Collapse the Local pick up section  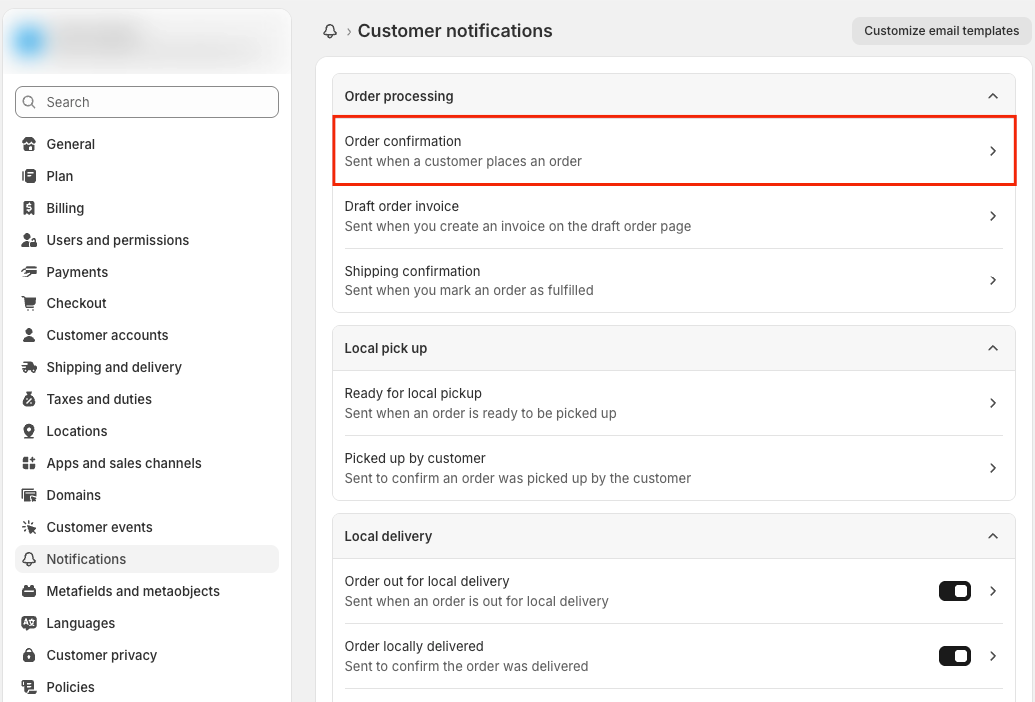point(993,348)
